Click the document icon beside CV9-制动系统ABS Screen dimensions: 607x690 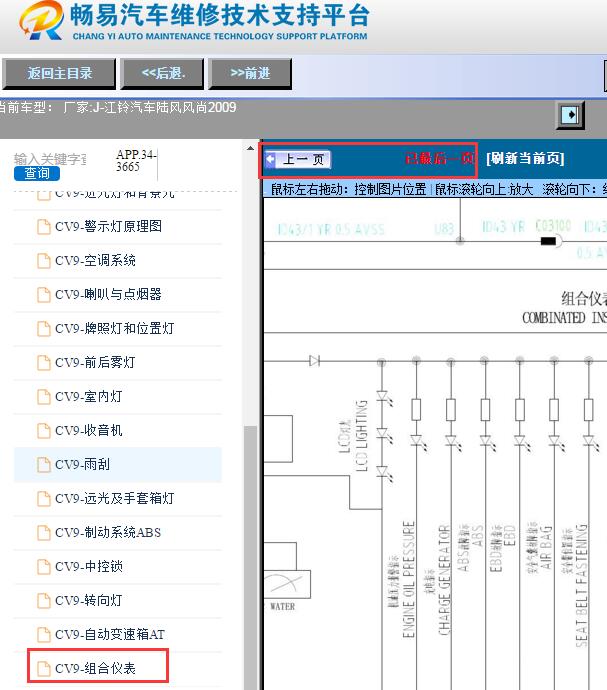coord(43,532)
